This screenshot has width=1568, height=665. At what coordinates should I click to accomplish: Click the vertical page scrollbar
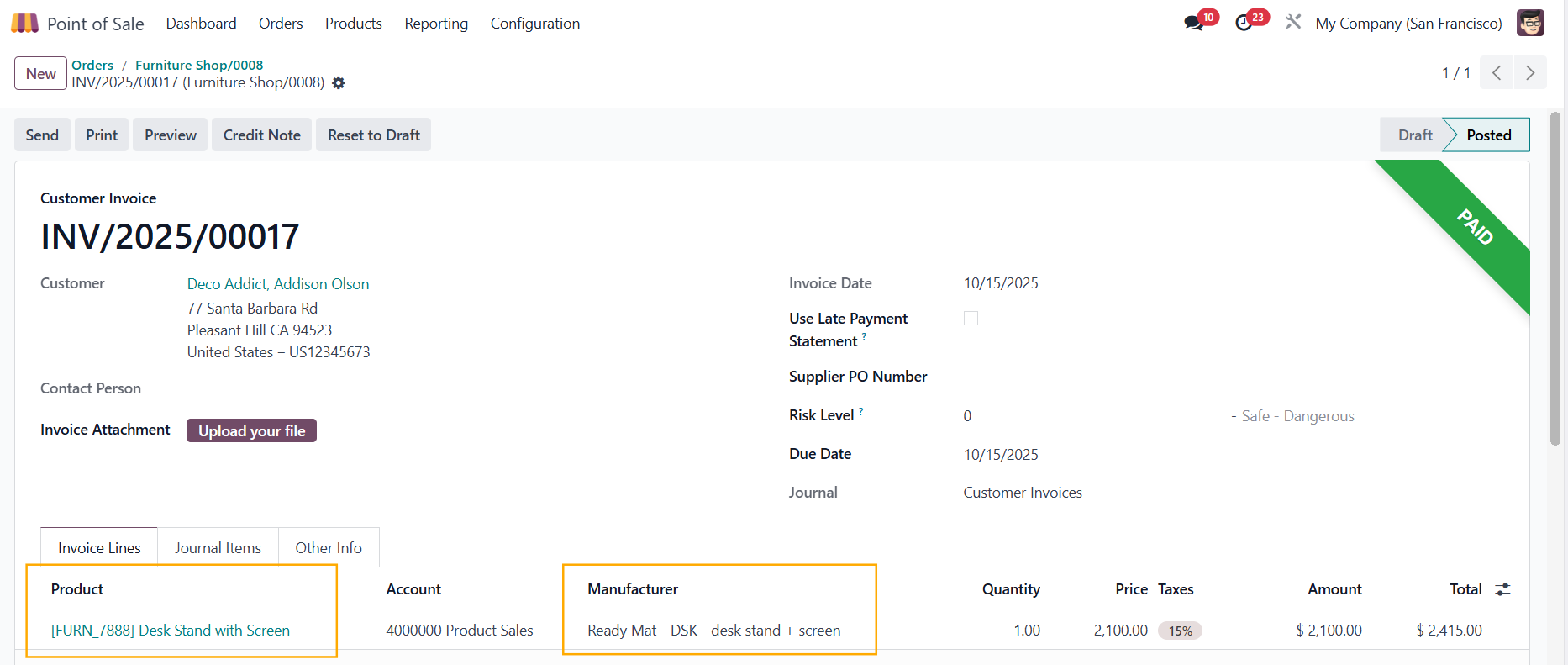click(1555, 277)
